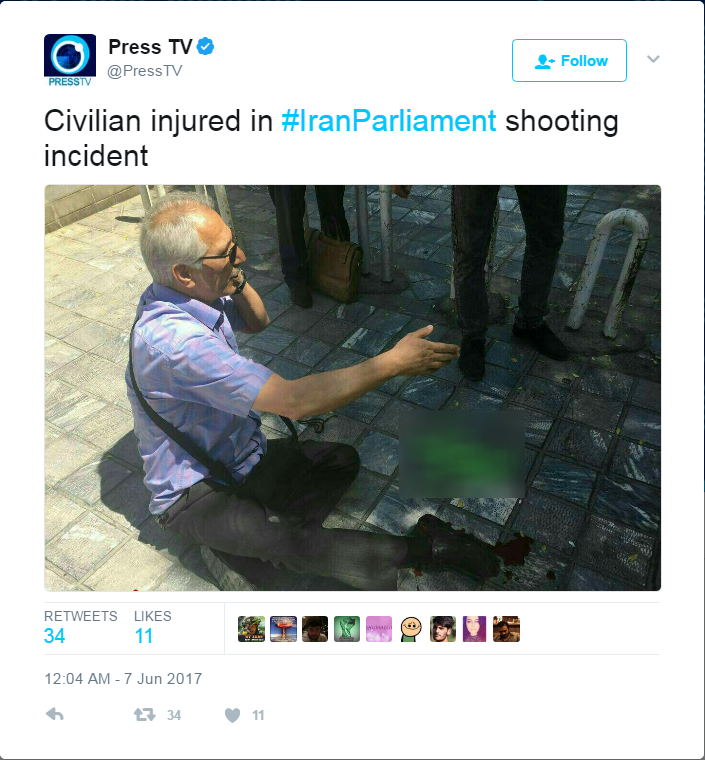Follow the Press TV account
This screenshot has width=705, height=760.
(569, 61)
